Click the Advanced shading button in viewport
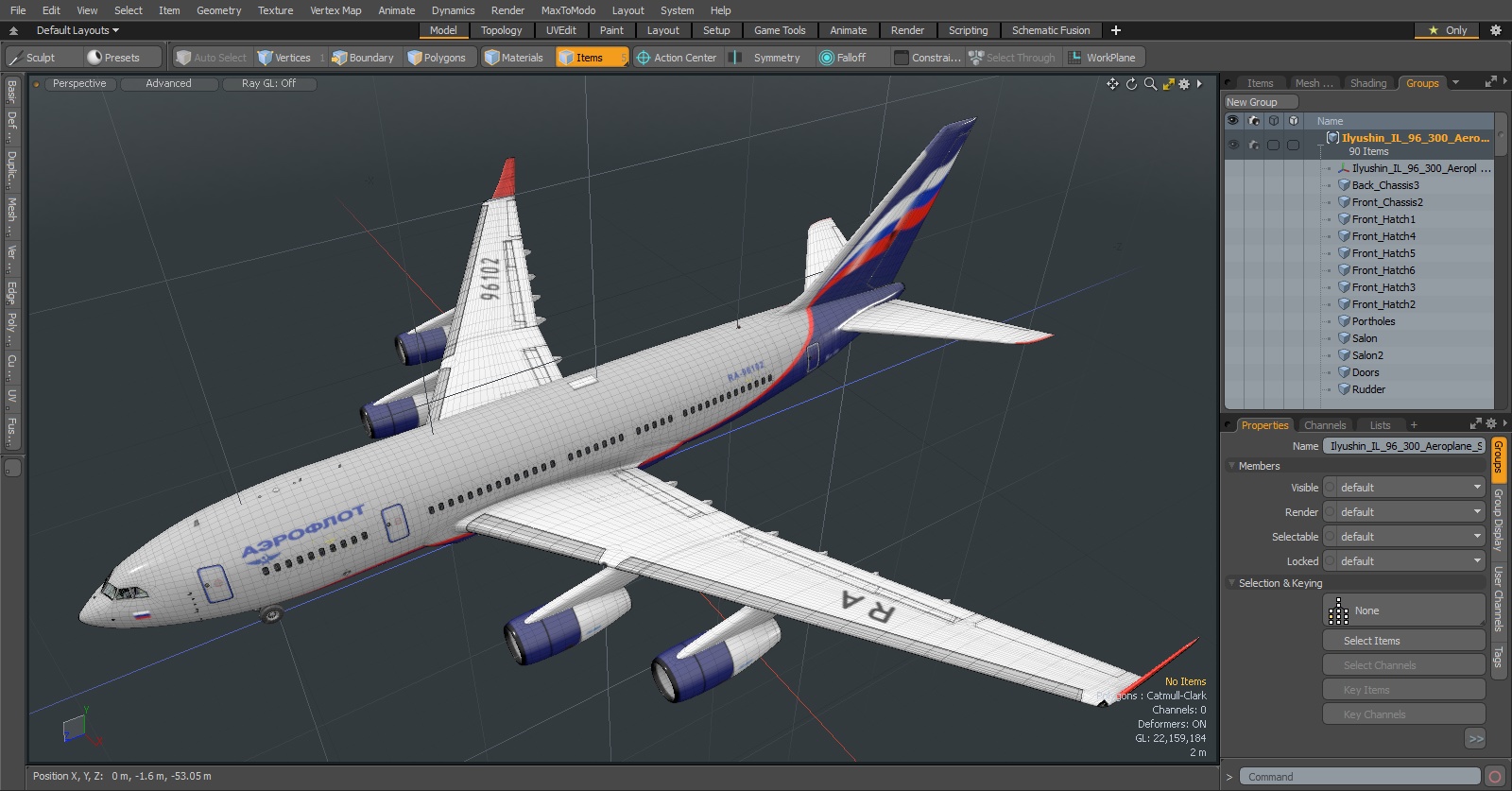 (x=168, y=84)
